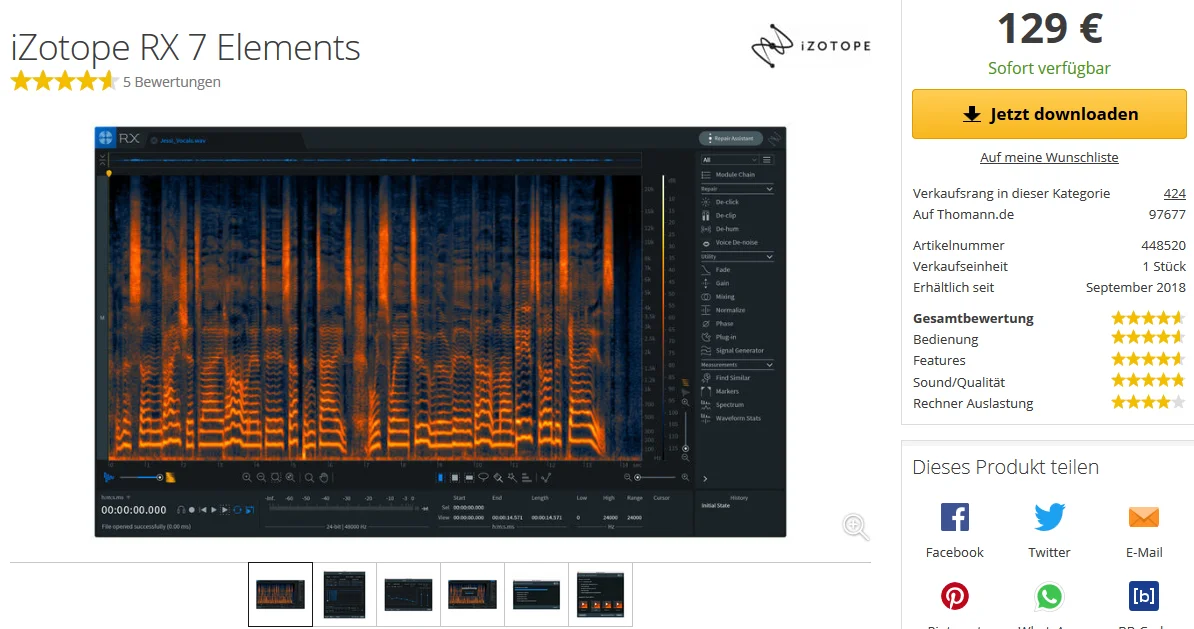Click the blue [b] BB-Code share icon

tap(1144, 595)
